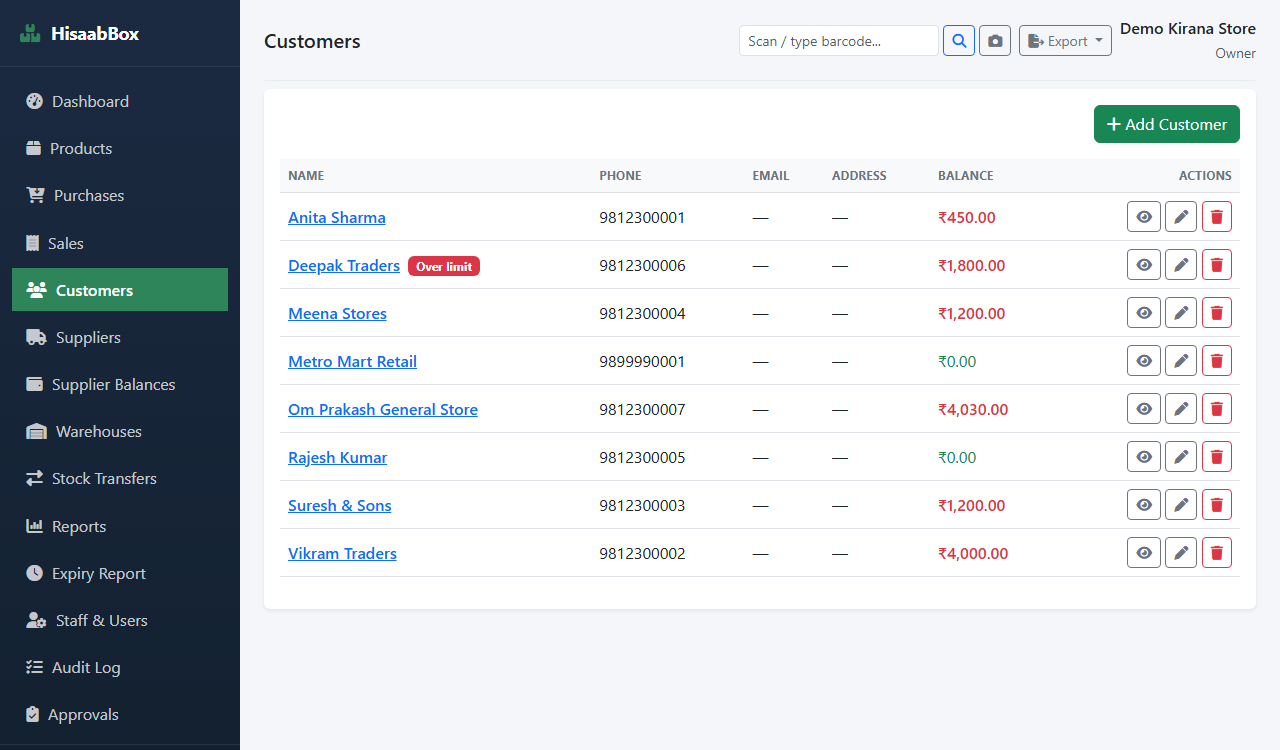This screenshot has height=750, width=1280.
Task: View Meena Stores details via eye icon
Action: coord(1144,313)
